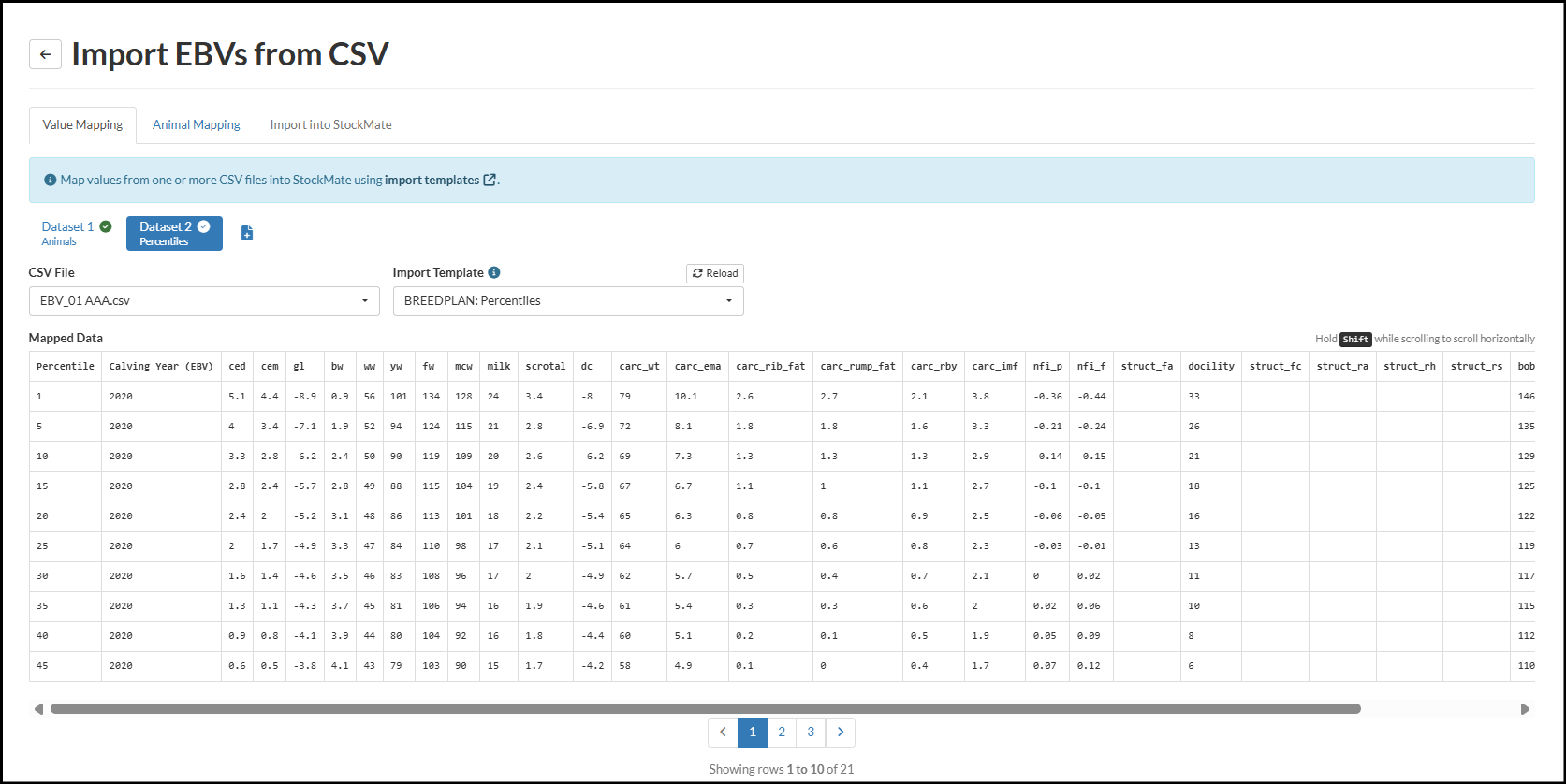This screenshot has width=1566, height=784.
Task: Open the import templates link
Action: pyautogui.click(x=432, y=180)
